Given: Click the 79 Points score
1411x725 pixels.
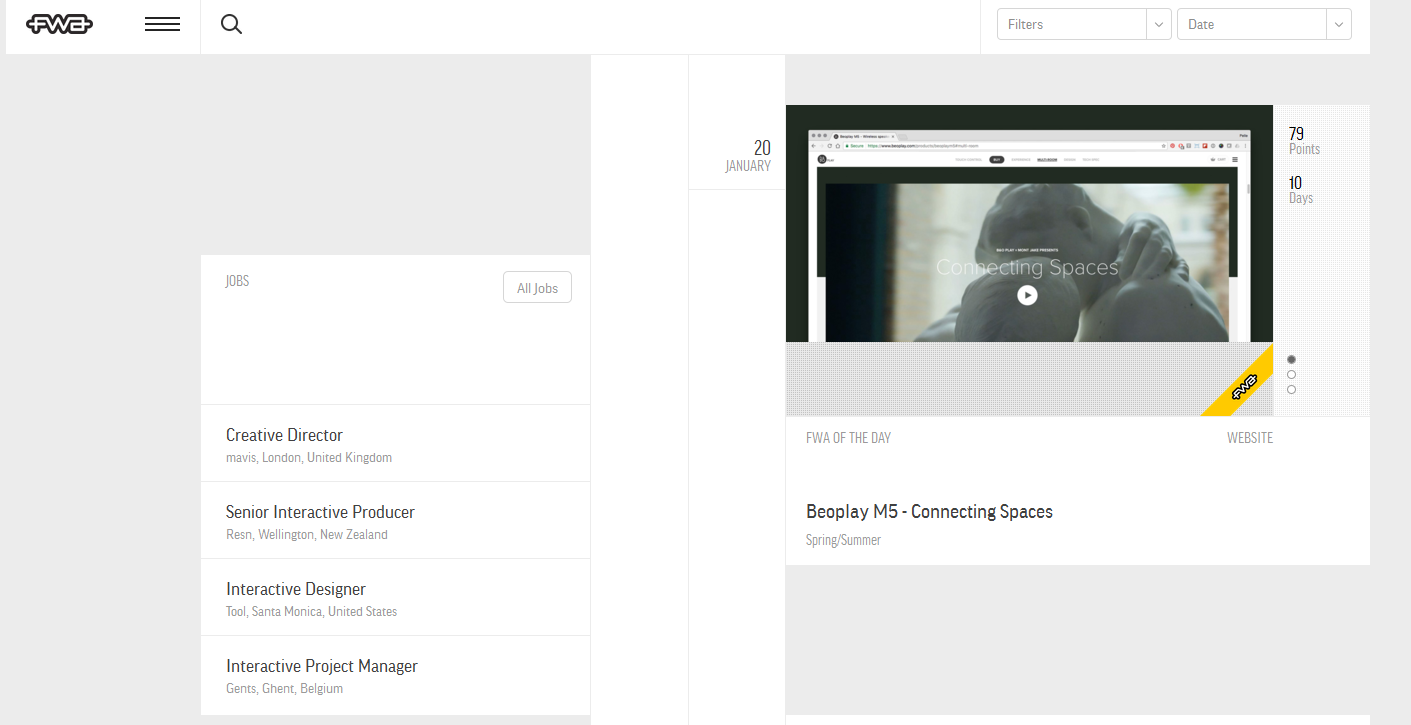Looking at the screenshot, I should [1304, 140].
